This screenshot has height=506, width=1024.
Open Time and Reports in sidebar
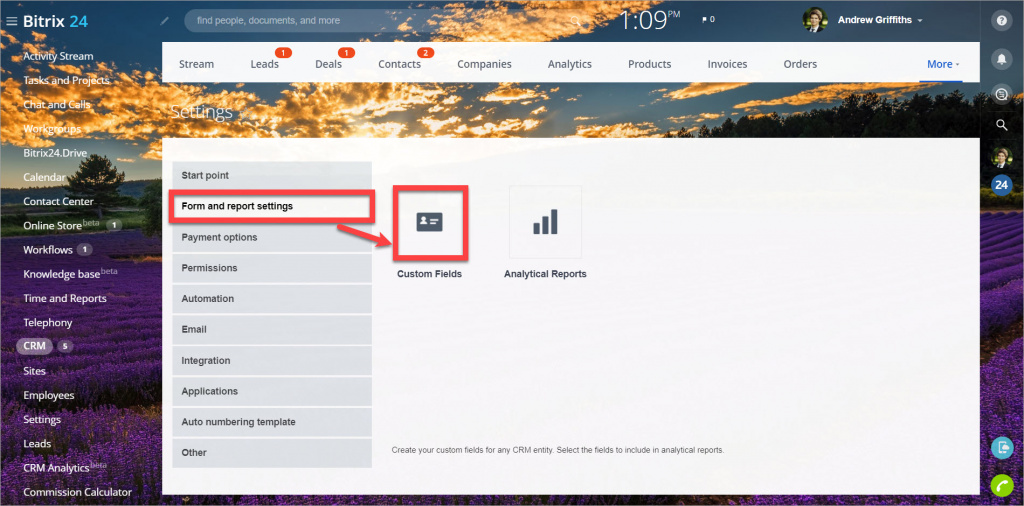click(x=65, y=298)
